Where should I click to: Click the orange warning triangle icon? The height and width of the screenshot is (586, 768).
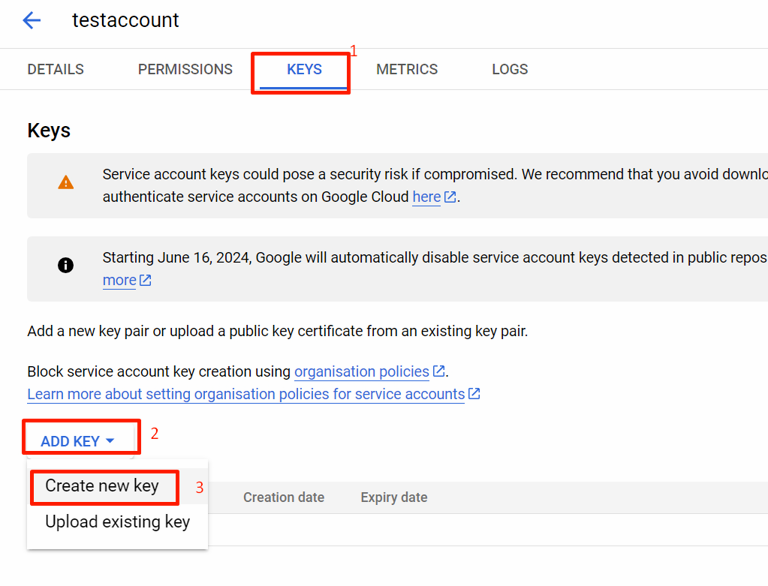(x=66, y=183)
